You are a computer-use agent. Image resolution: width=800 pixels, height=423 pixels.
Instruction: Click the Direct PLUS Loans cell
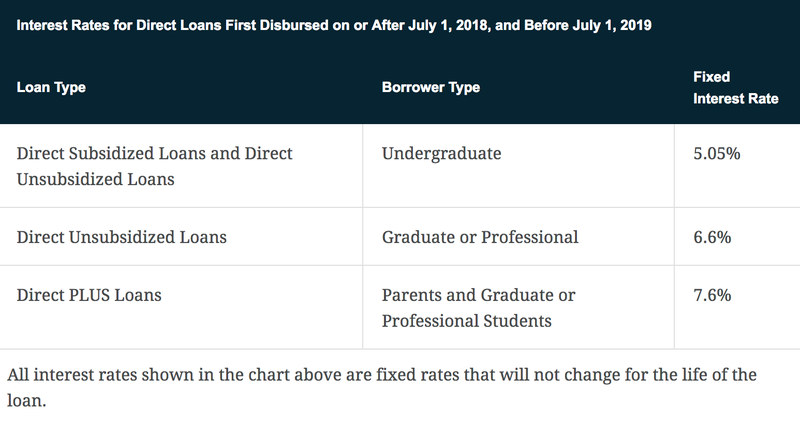pyautogui.click(x=89, y=295)
